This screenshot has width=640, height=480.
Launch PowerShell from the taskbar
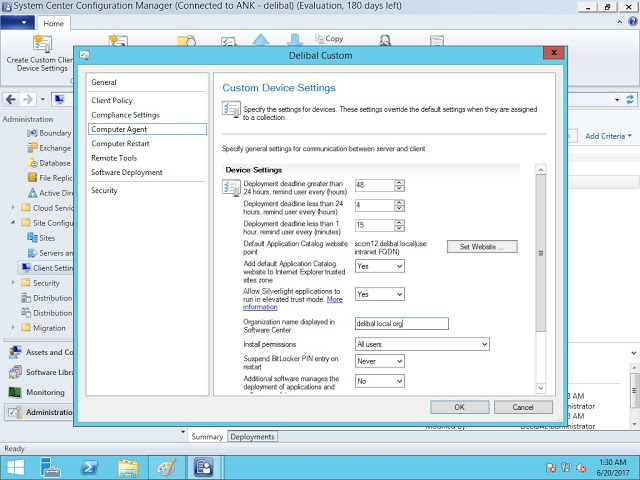88,467
